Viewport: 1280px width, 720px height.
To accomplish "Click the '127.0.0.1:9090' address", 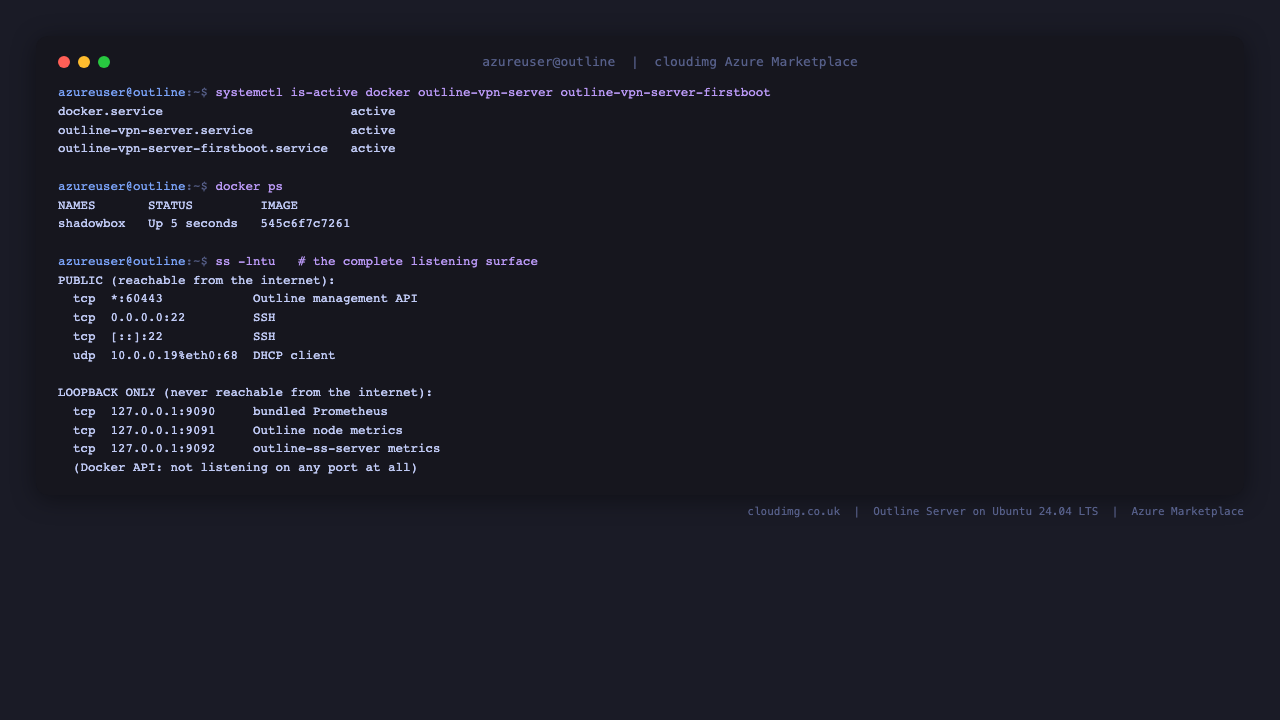I will tap(163, 412).
